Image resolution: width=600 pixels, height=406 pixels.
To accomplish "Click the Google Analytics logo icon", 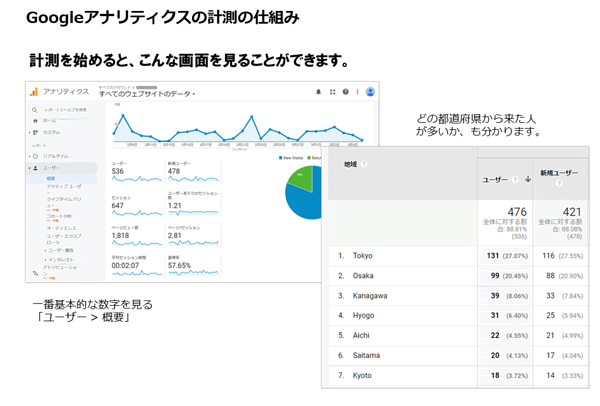I will pyautogui.click(x=34, y=92).
